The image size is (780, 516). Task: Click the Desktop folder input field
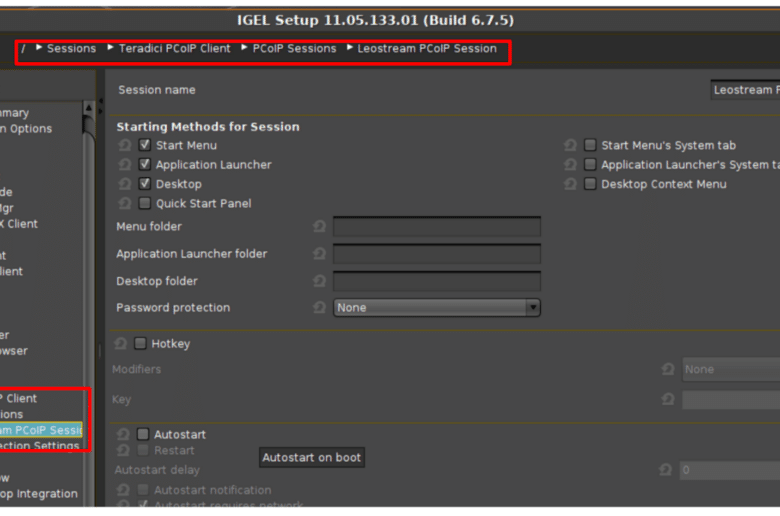pyautogui.click(x=437, y=281)
